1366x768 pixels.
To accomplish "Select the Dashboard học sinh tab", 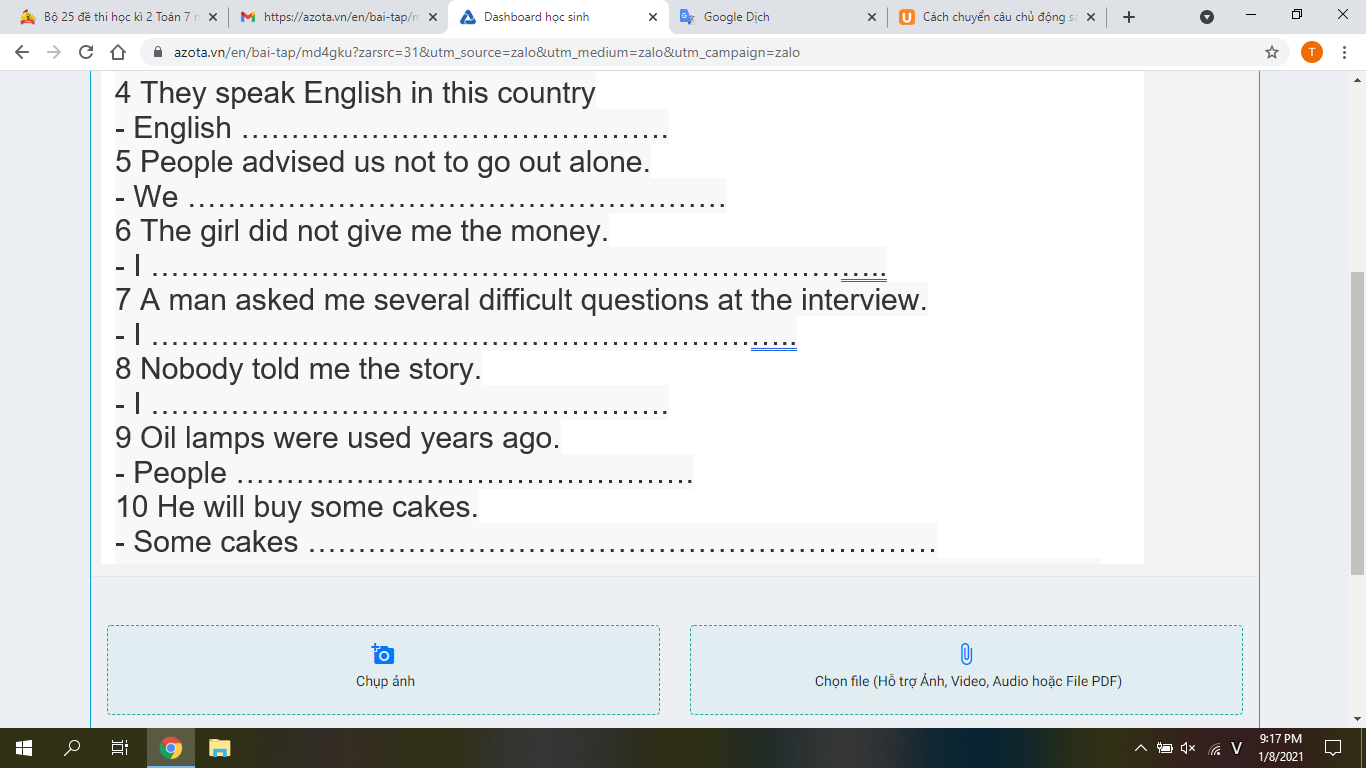I will pyautogui.click(x=559, y=17).
